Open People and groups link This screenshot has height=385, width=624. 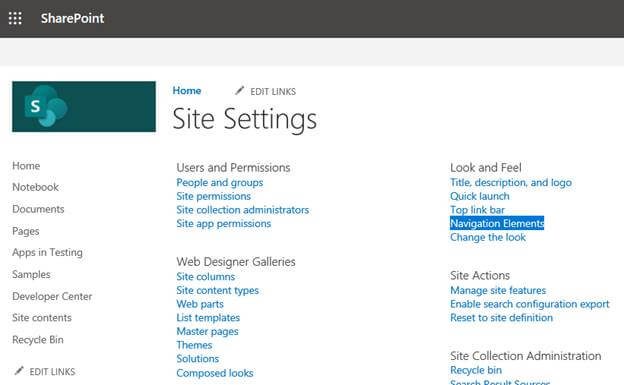(x=220, y=183)
